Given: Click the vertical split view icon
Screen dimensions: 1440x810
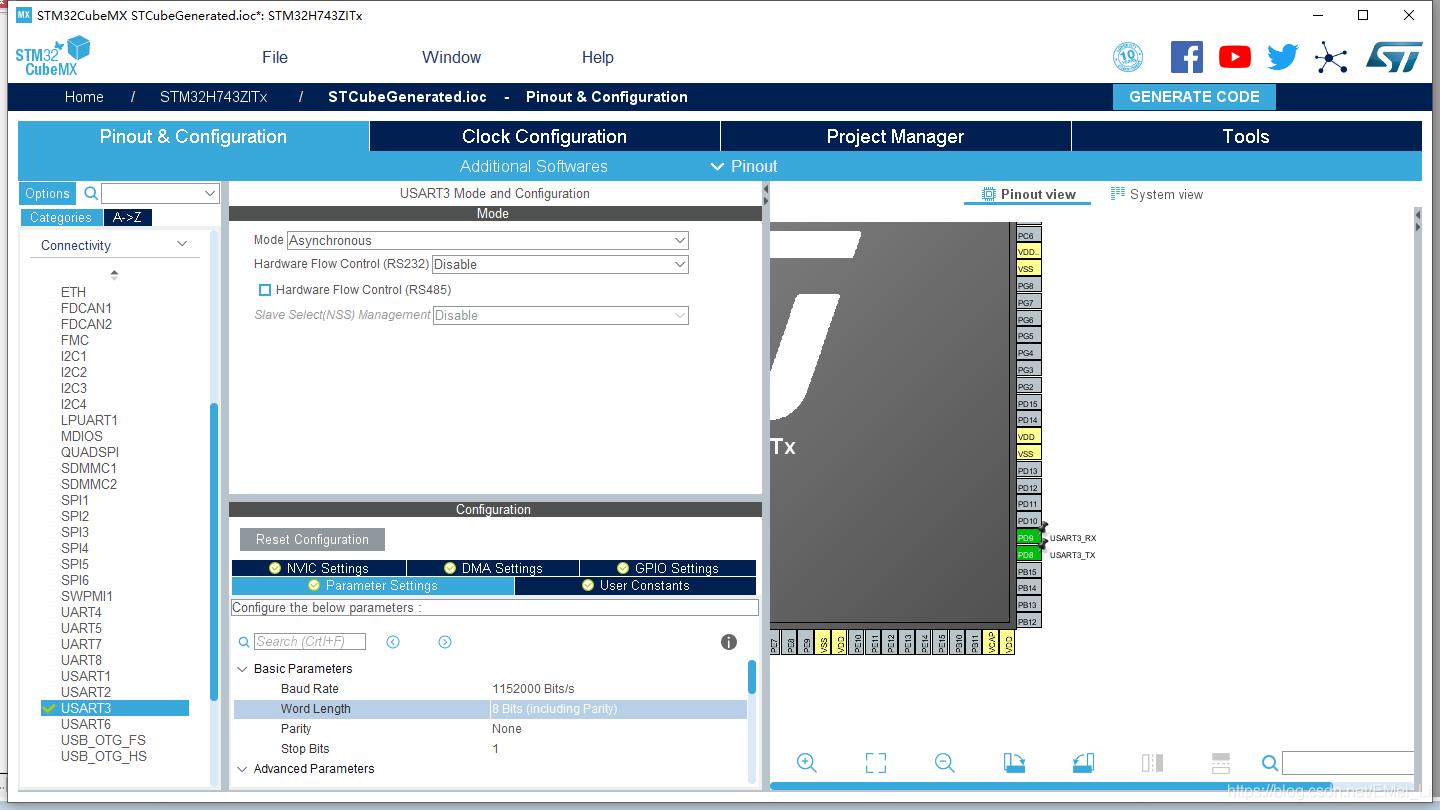Looking at the screenshot, I should (1152, 763).
